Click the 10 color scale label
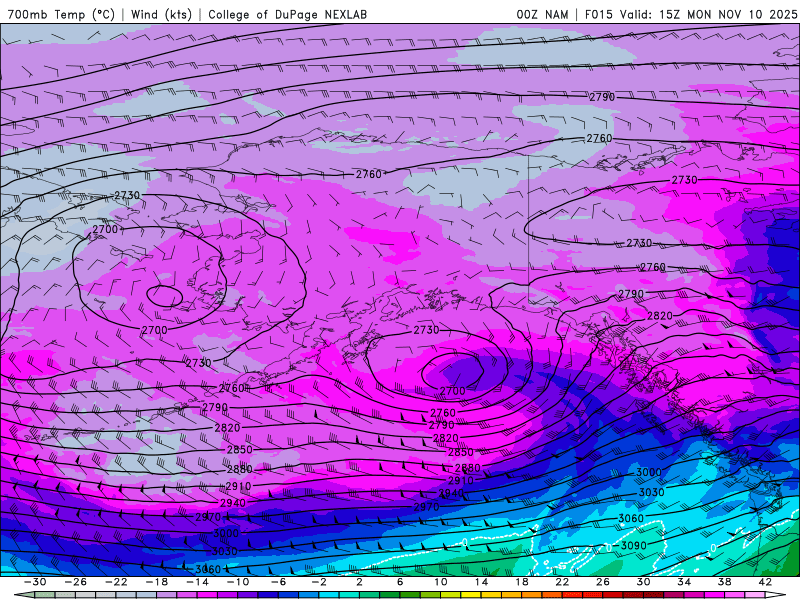 coord(441,582)
